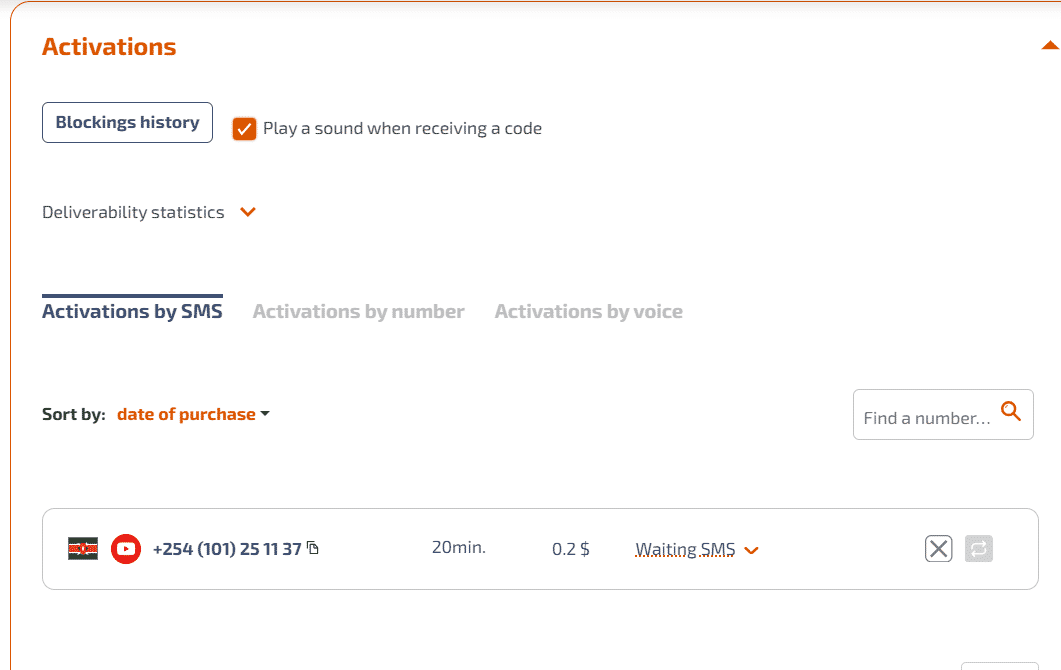The height and width of the screenshot is (670, 1061).
Task: Click the greyed-out repeat SMS icon
Action: 978,549
